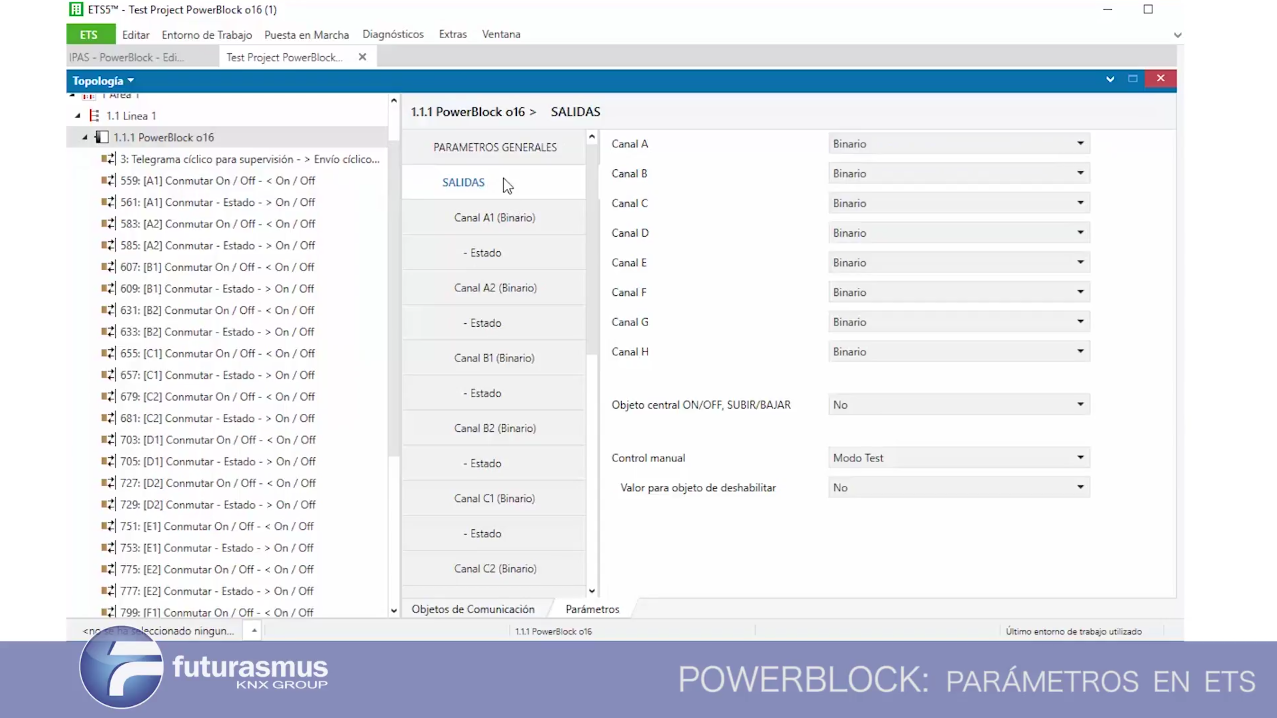1277x718 pixels.
Task: Open the Diagnósticos menu
Action: pyautogui.click(x=393, y=34)
